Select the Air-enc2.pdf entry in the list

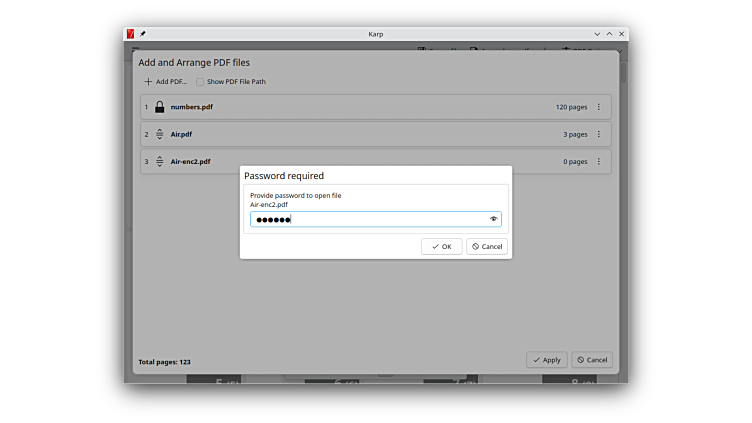pyautogui.click(x=190, y=161)
